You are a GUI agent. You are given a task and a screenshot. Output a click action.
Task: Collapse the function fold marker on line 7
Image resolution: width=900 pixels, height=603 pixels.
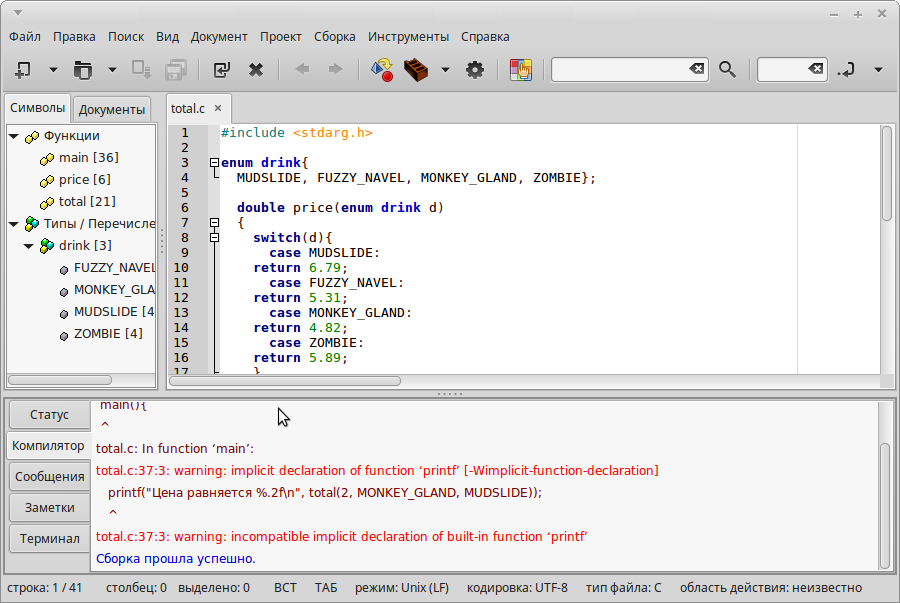214,223
